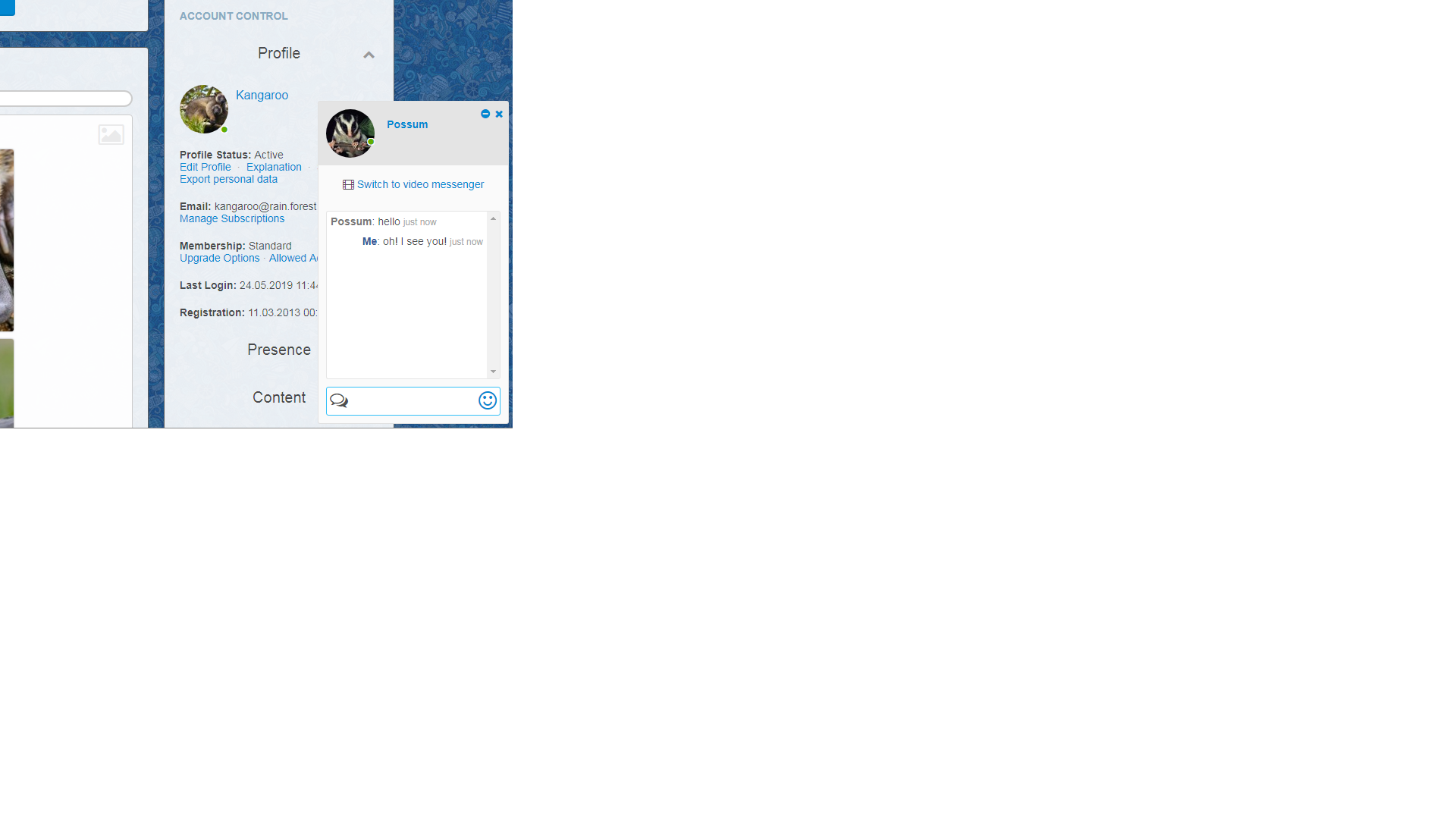Click the film strip video icon
The width and height of the screenshot is (1456, 819).
click(x=348, y=185)
